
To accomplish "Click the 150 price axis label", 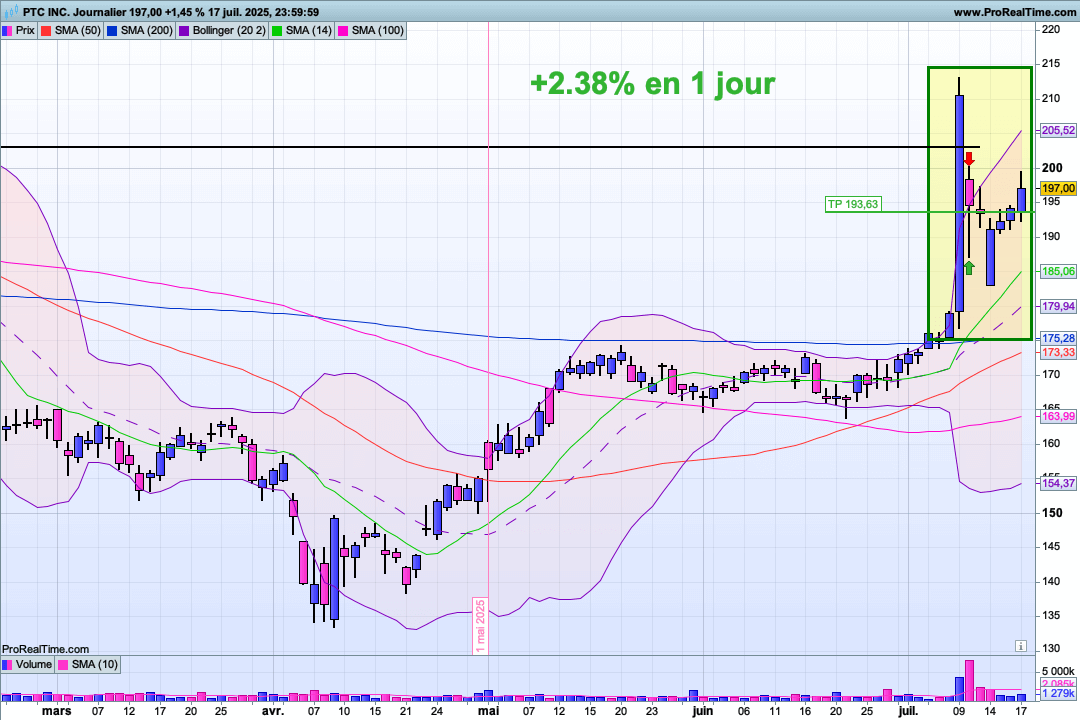I will point(1052,513).
